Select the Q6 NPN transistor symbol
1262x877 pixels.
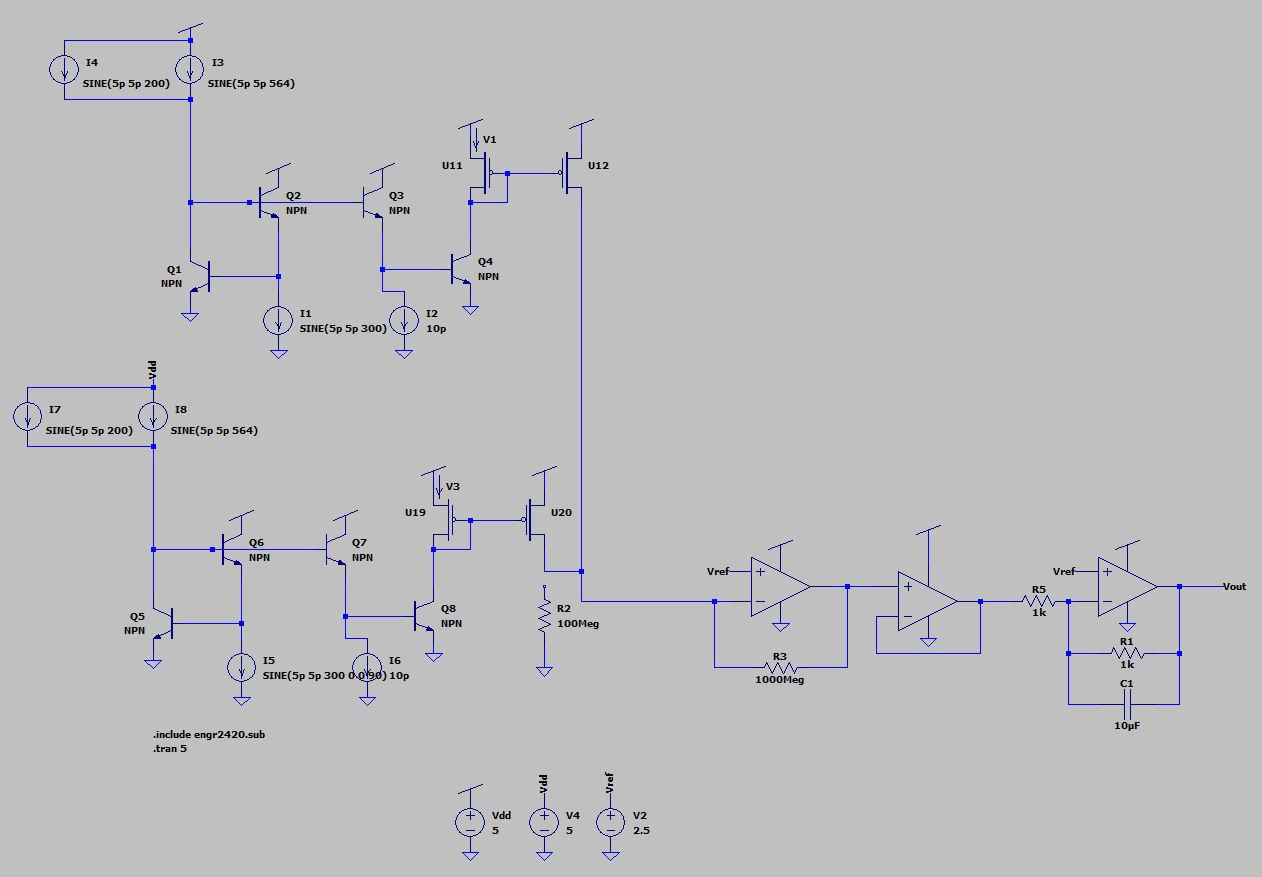(x=231, y=551)
